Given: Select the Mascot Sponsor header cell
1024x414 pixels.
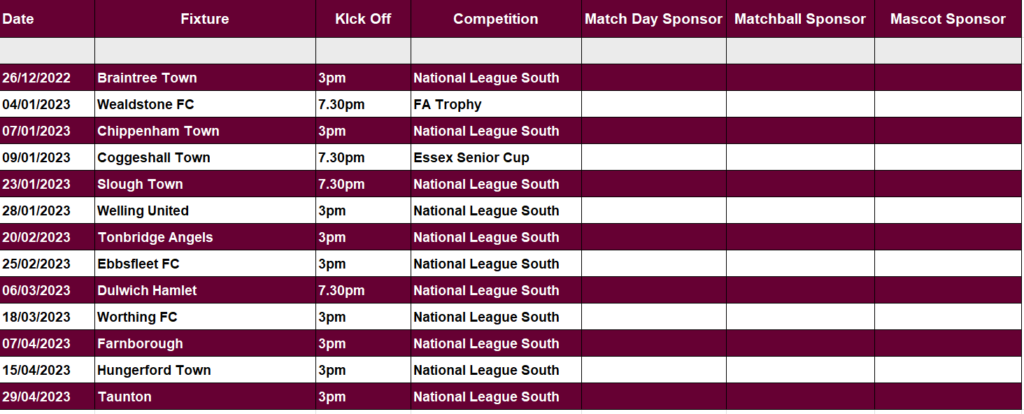Looking at the screenshot, I should point(949,19).
